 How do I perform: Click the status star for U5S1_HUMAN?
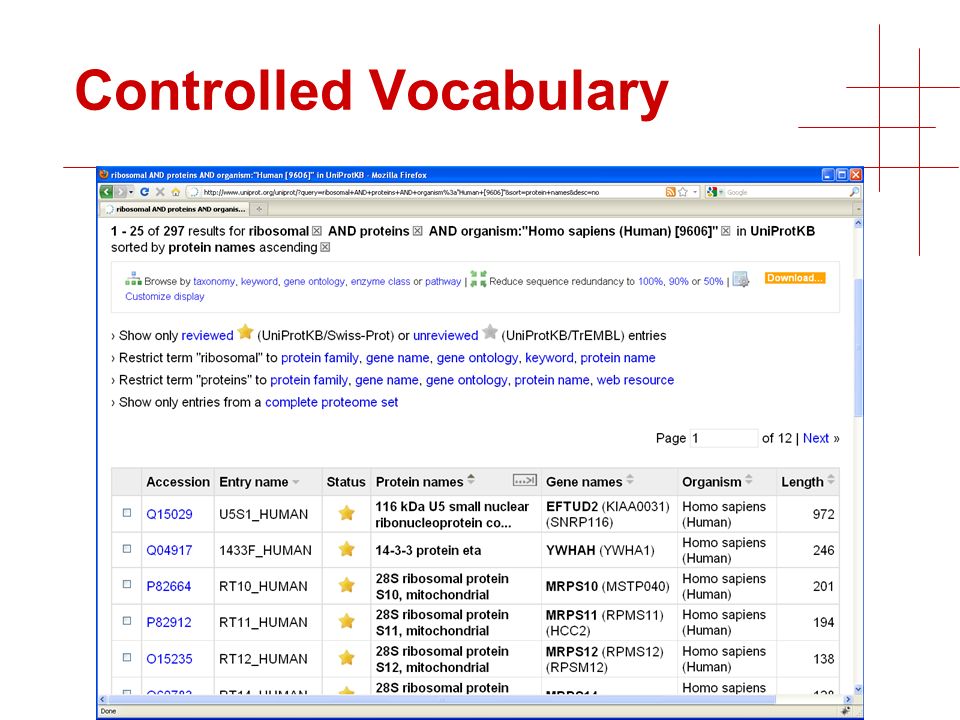[347, 513]
